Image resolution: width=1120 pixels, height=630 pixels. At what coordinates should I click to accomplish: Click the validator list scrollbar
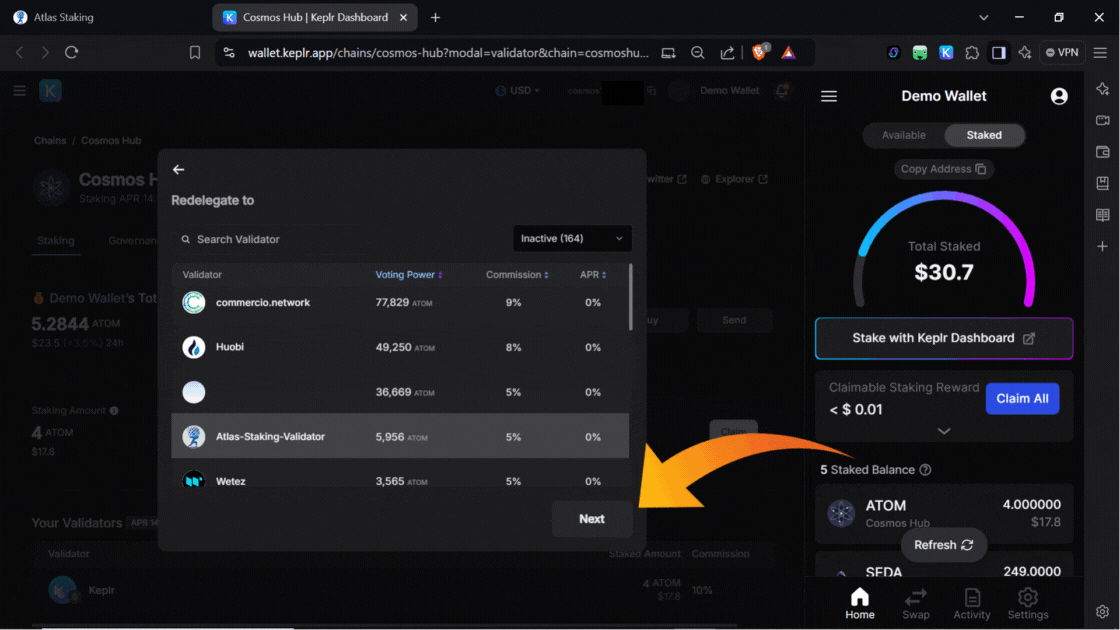630,298
